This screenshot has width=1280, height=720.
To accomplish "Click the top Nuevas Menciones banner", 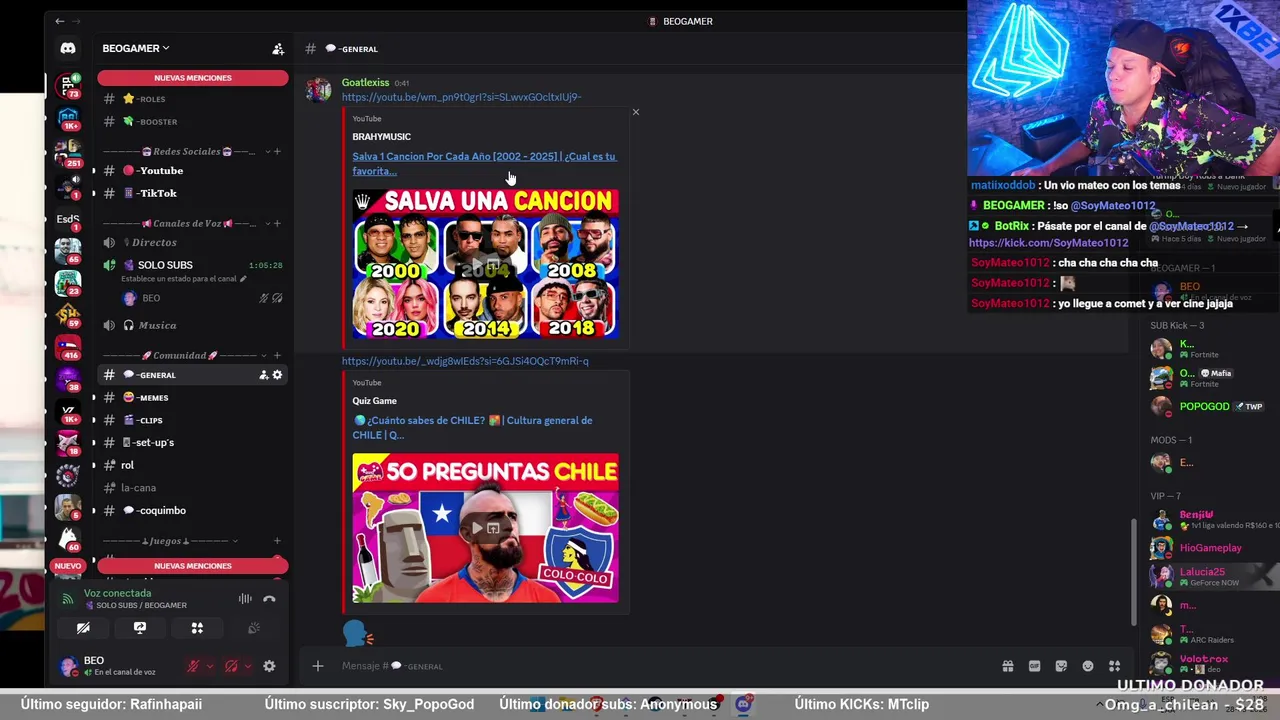I will point(192,78).
